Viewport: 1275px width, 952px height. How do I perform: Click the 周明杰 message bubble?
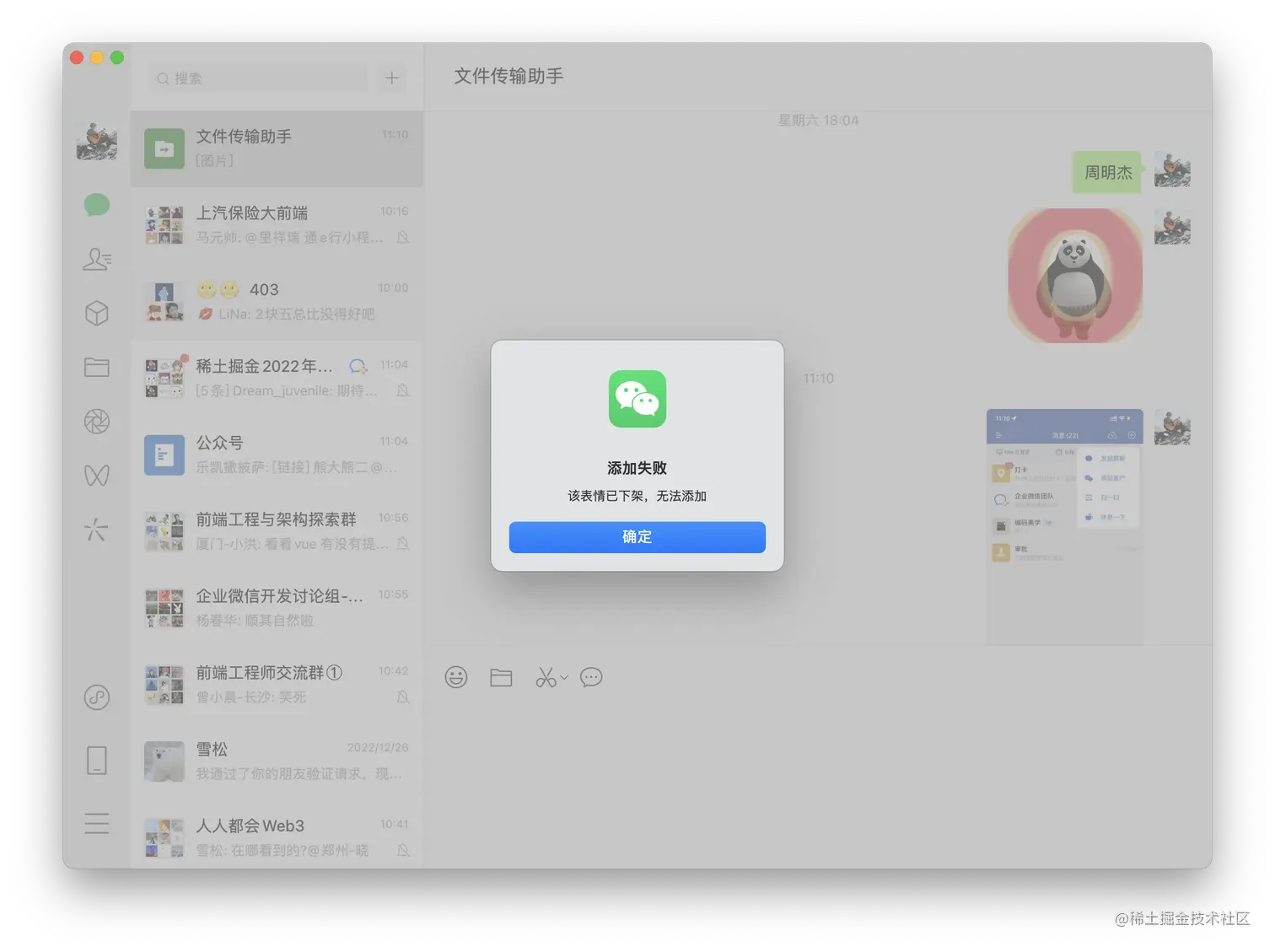click(x=1108, y=172)
